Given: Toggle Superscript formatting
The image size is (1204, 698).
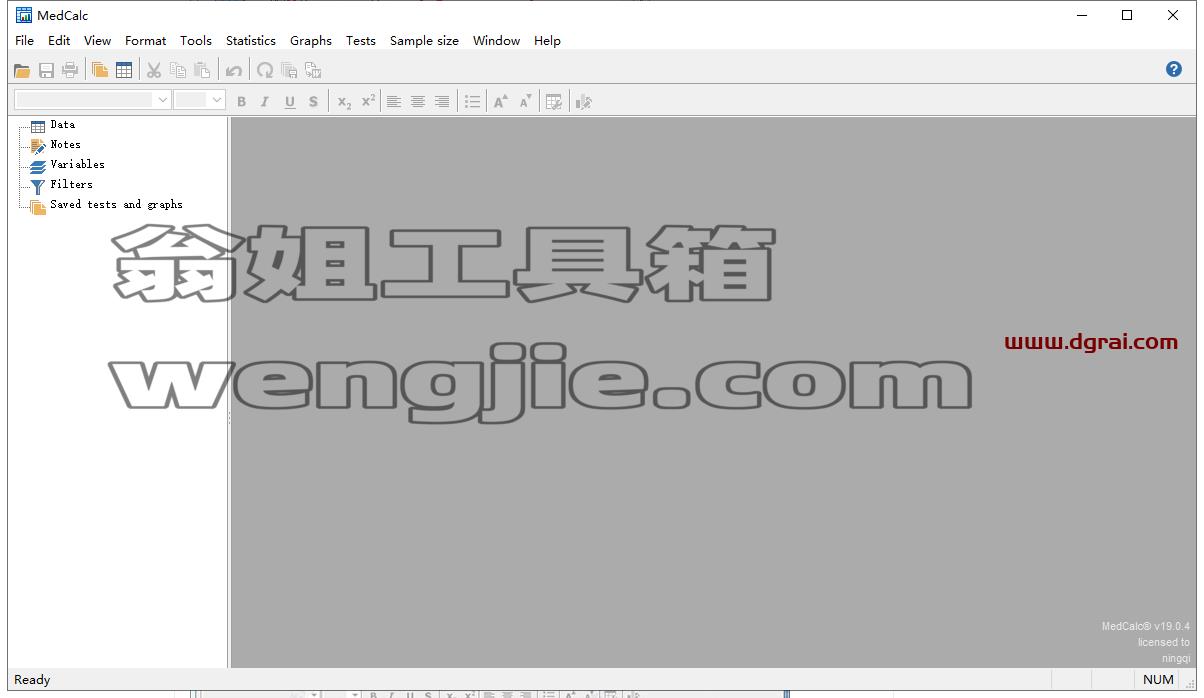Looking at the screenshot, I should (368, 101).
